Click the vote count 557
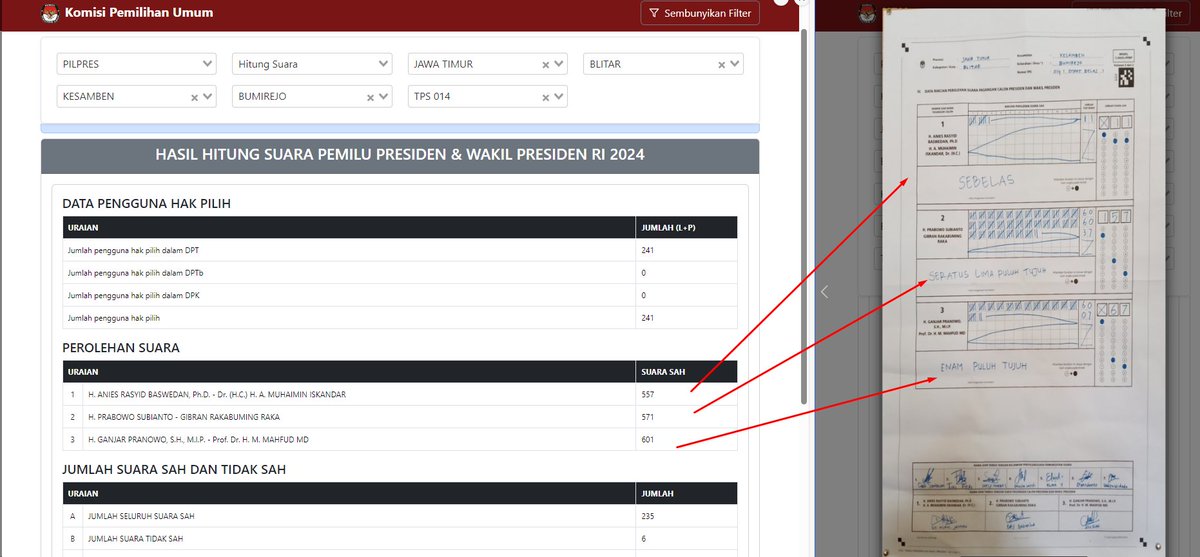 648,395
